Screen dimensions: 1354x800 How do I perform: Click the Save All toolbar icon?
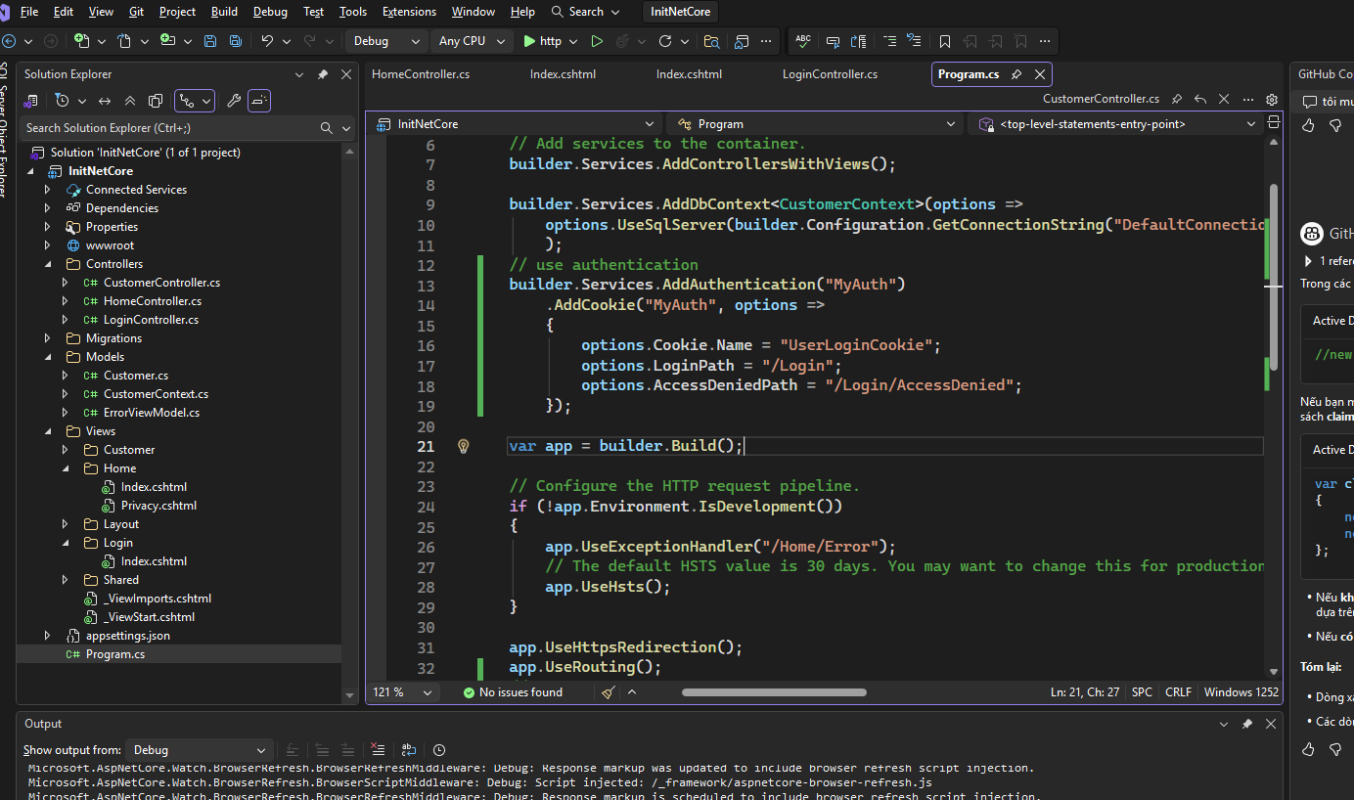[x=235, y=41]
